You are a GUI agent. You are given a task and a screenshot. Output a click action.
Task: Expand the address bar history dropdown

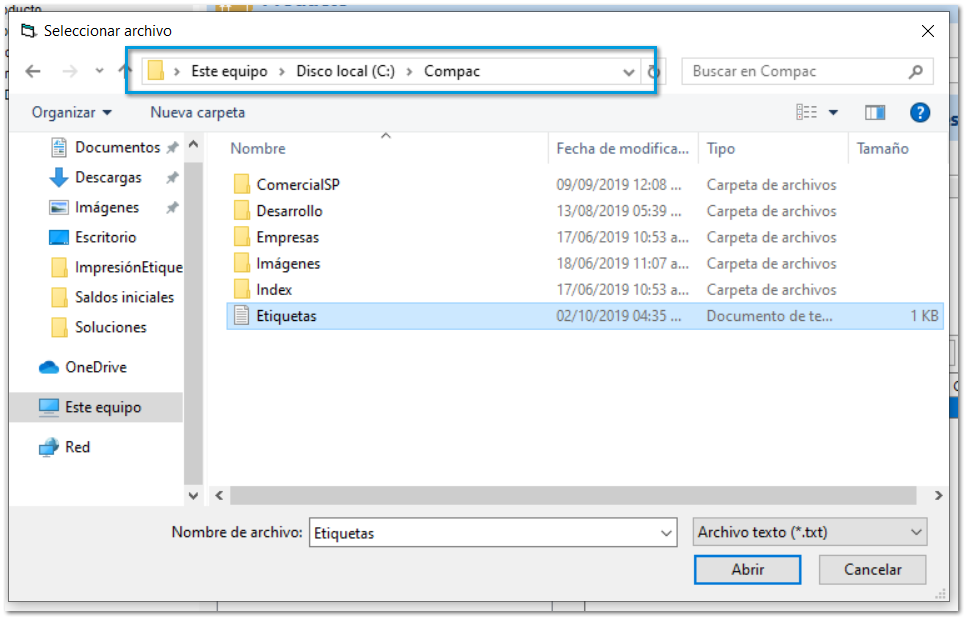pos(629,72)
